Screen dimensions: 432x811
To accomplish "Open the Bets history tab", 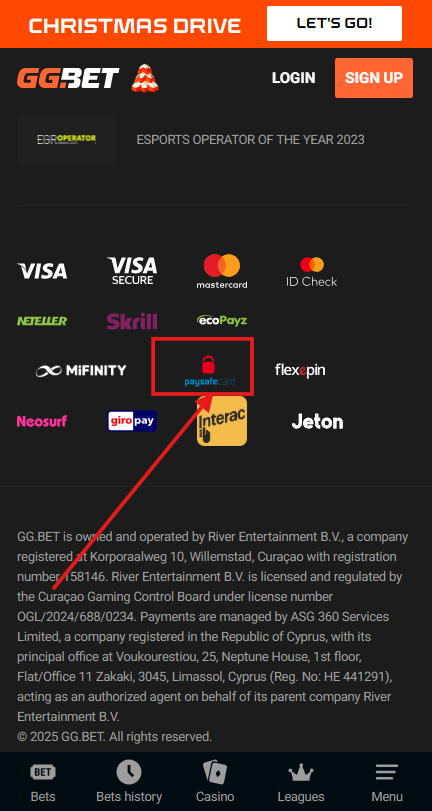I will tap(129, 782).
